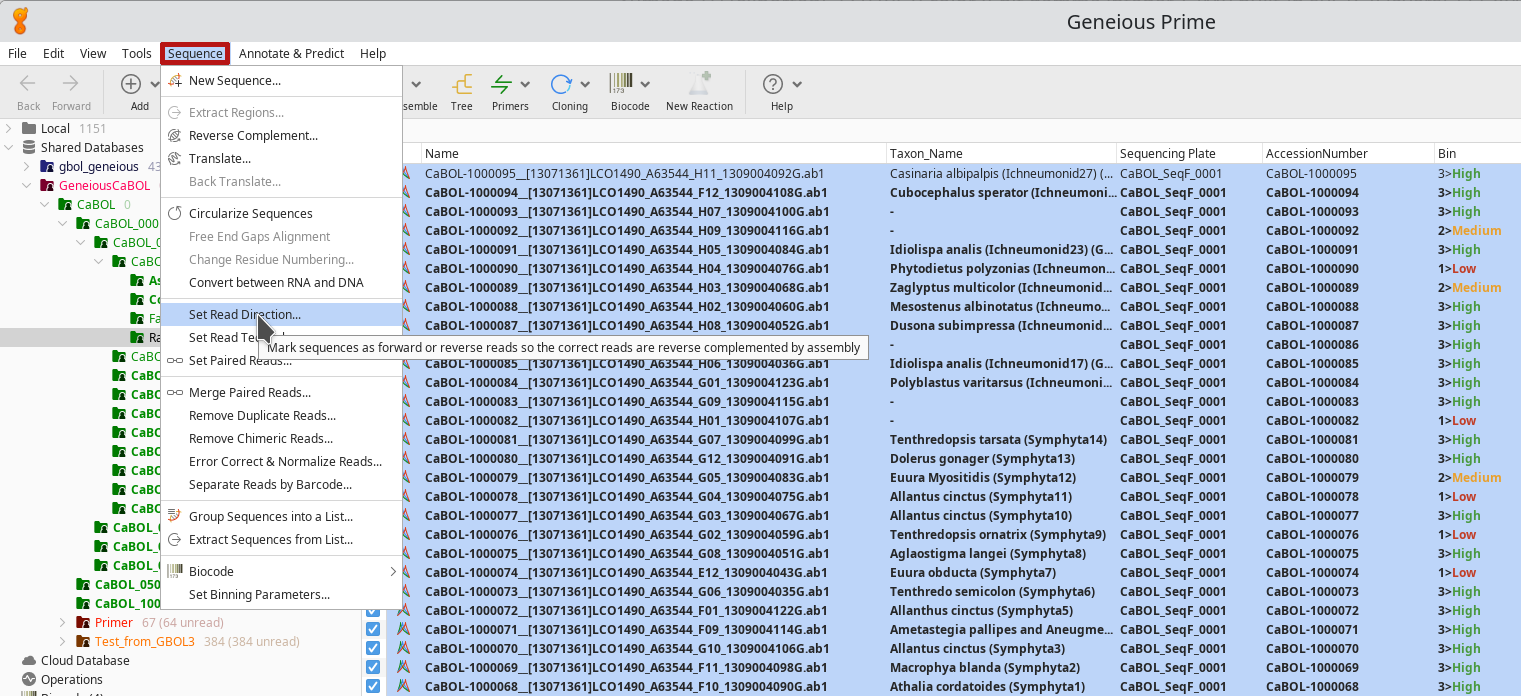Open the Cloning dropdown arrow
Screen dimensions: 1521x696
585,85
